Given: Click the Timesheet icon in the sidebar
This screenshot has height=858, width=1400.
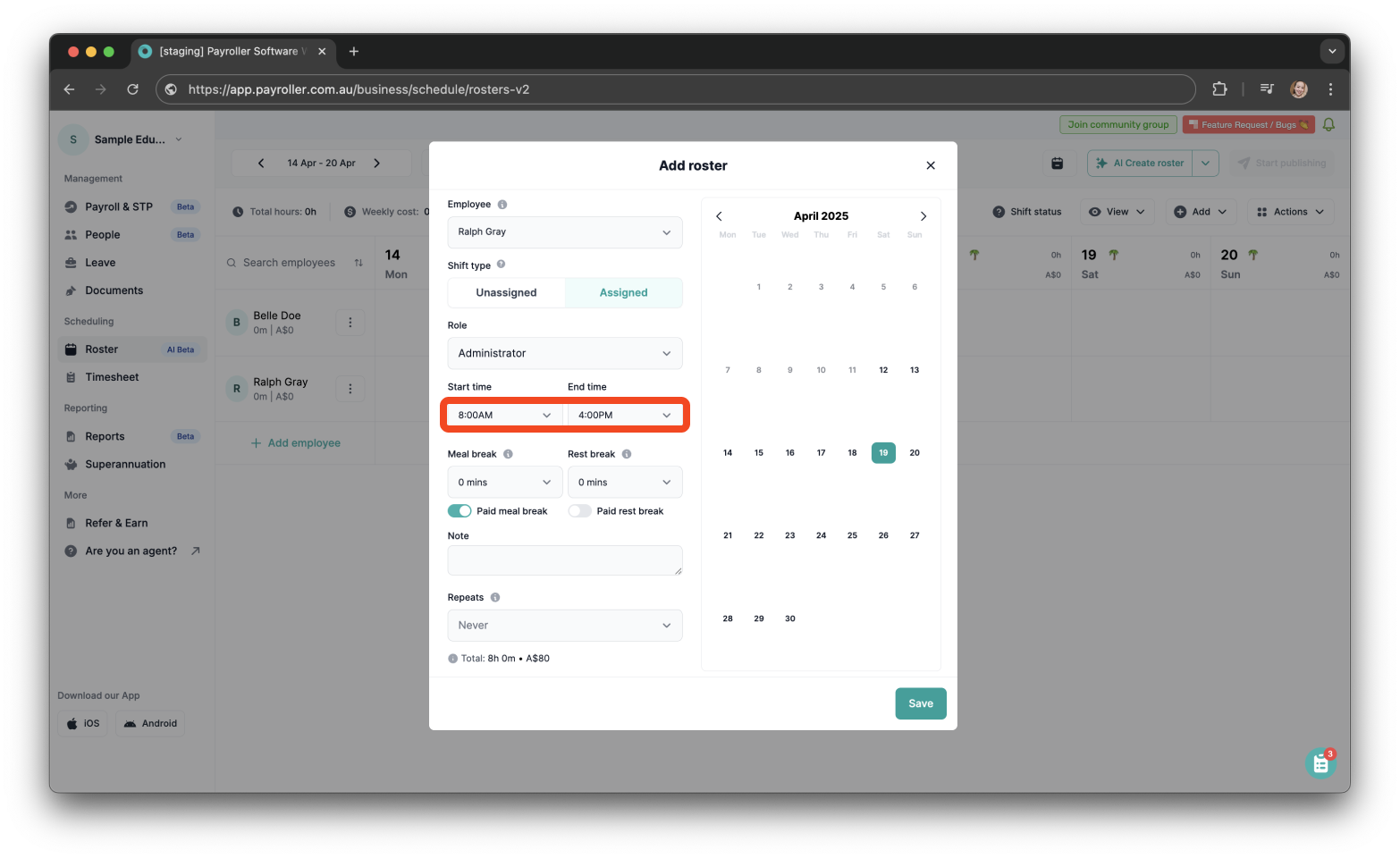Looking at the screenshot, I should (x=72, y=376).
